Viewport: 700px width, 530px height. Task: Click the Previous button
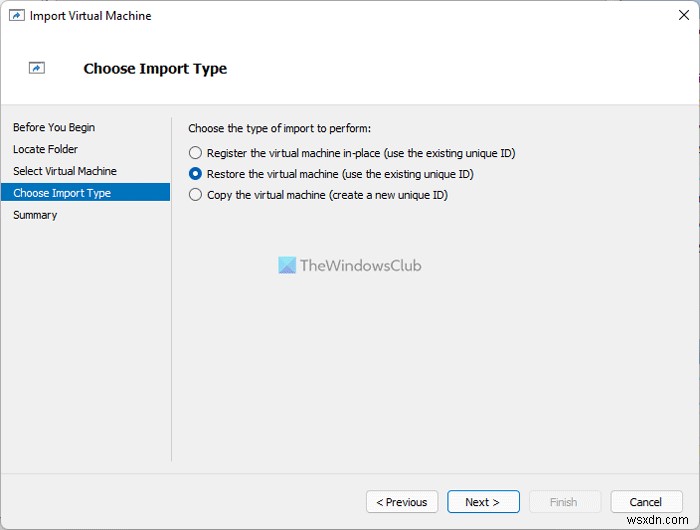pos(402,502)
